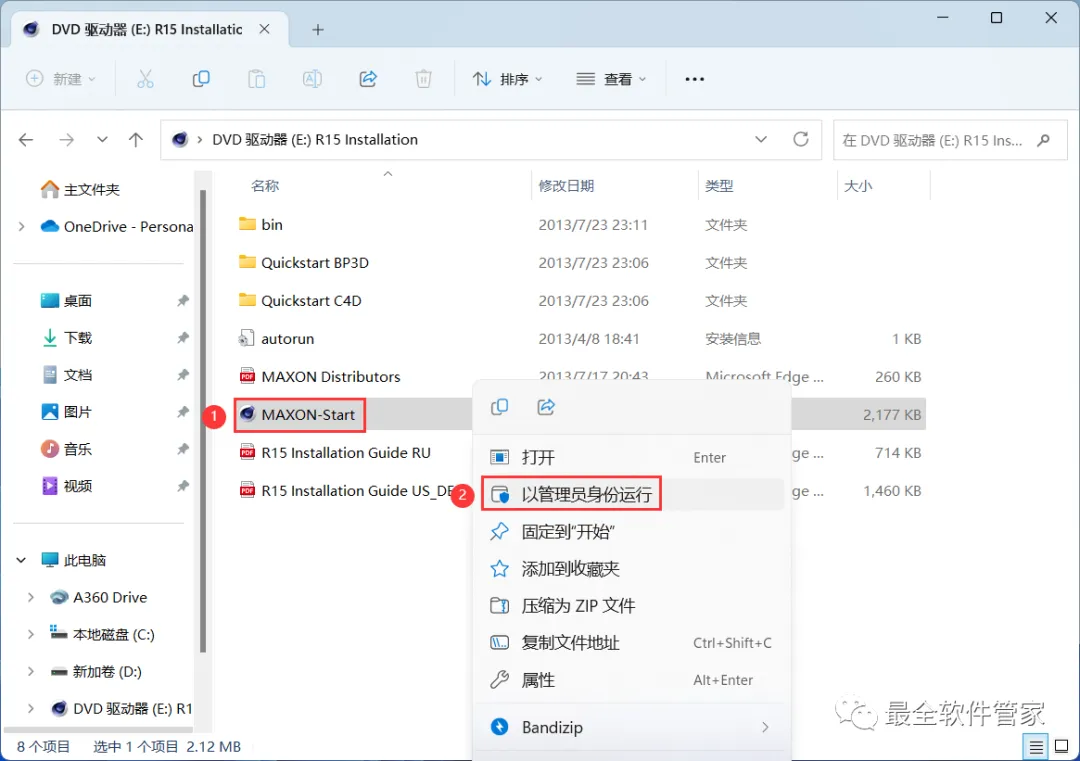Sort by Name (名称) column header
1080x761 pixels.
coord(265,186)
